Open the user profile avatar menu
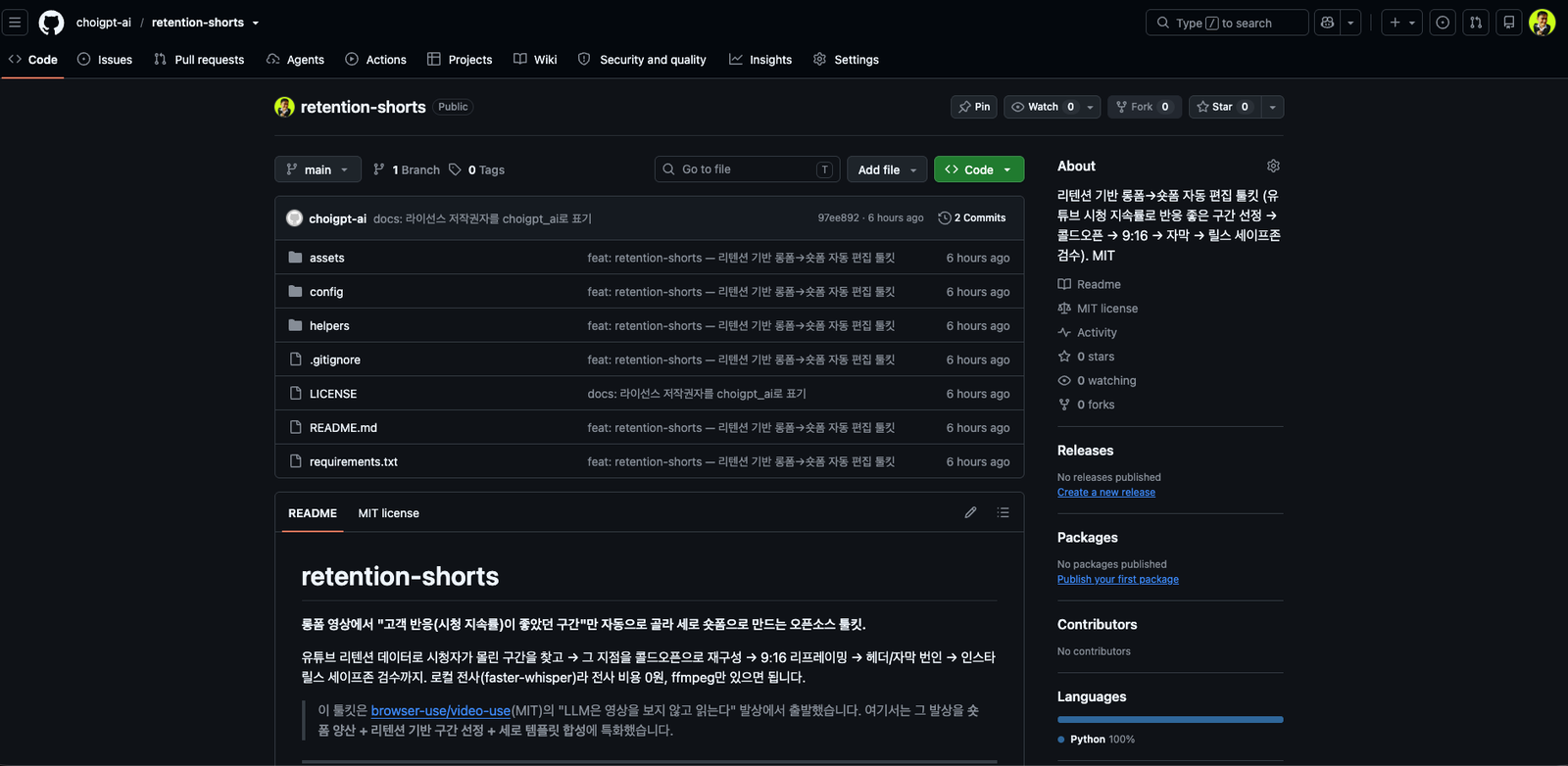Screen dimensions: 1568x766 pos(1543,23)
